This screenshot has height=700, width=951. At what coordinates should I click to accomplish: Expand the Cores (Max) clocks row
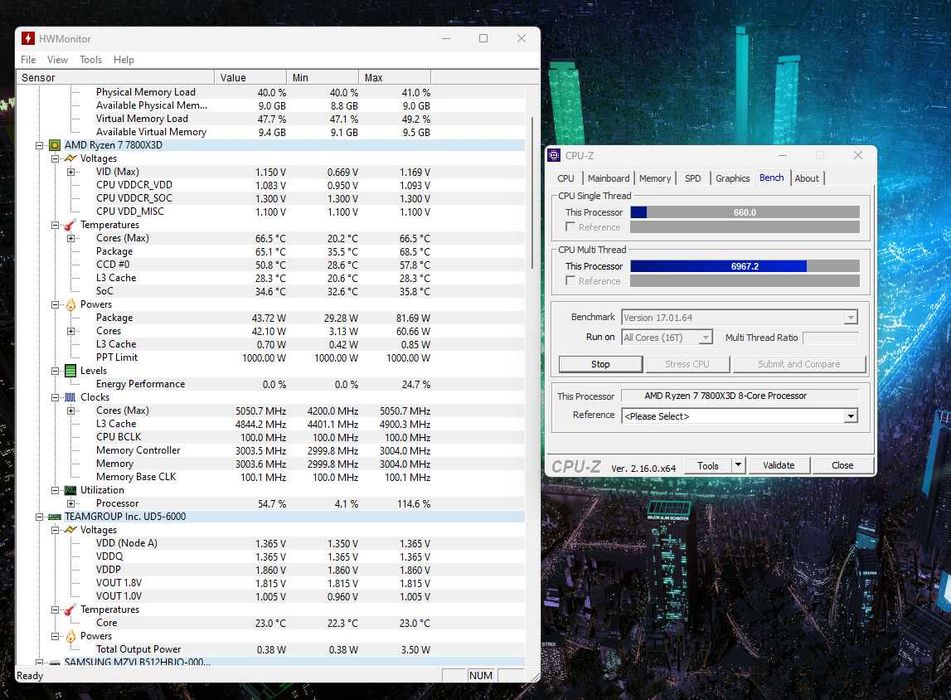(71, 411)
